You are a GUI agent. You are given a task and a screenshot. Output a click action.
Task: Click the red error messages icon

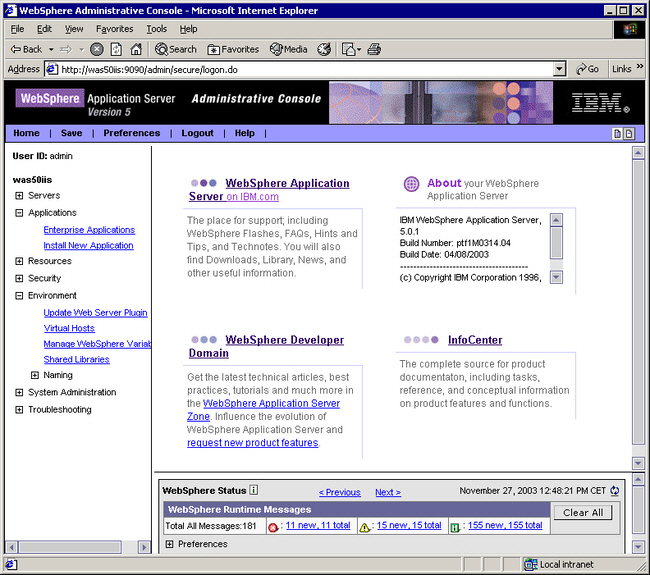click(273, 527)
